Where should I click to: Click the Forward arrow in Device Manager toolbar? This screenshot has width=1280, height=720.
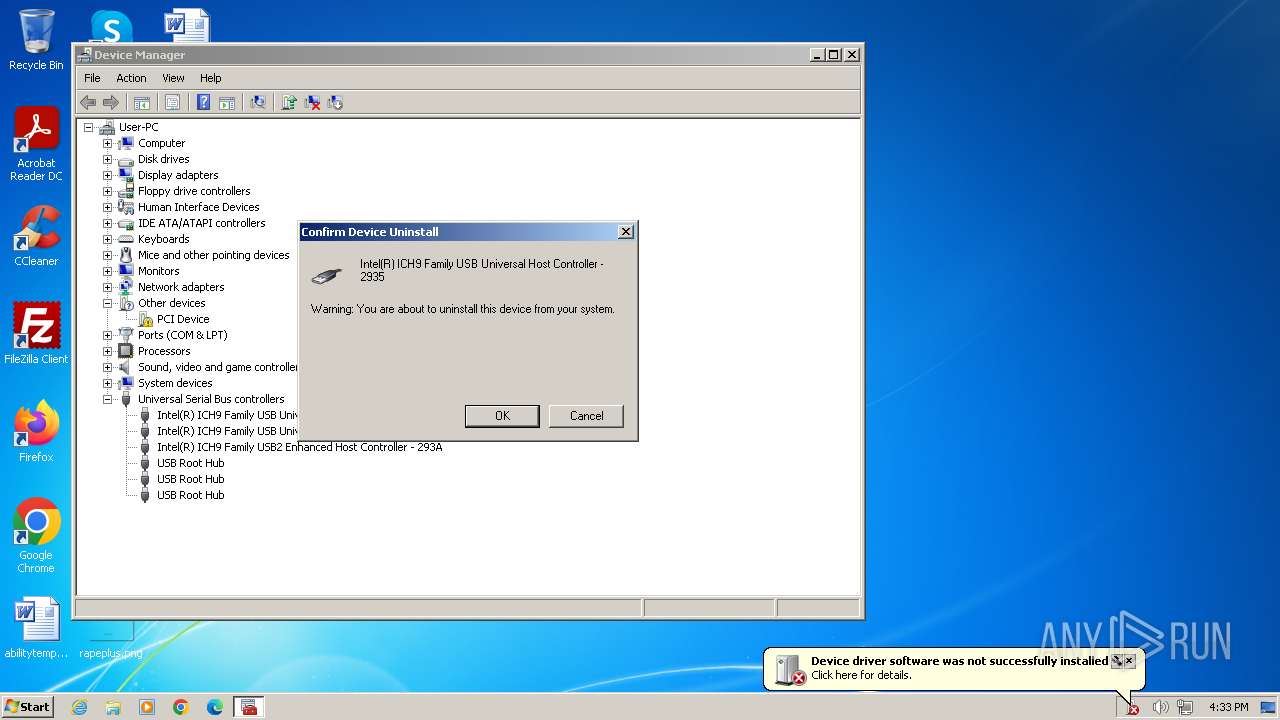111,102
